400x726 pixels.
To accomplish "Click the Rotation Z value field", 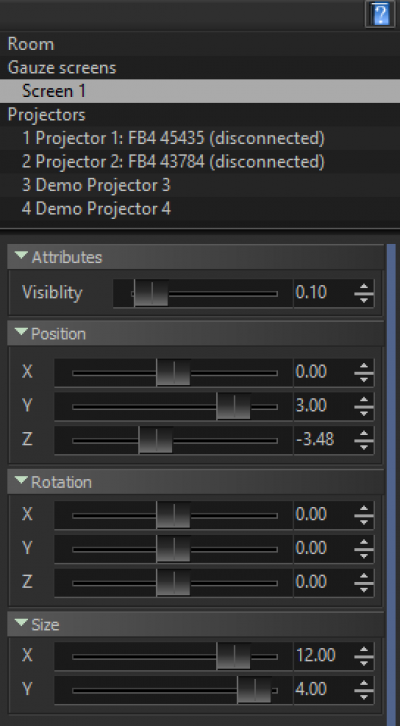I will click(x=324, y=582).
